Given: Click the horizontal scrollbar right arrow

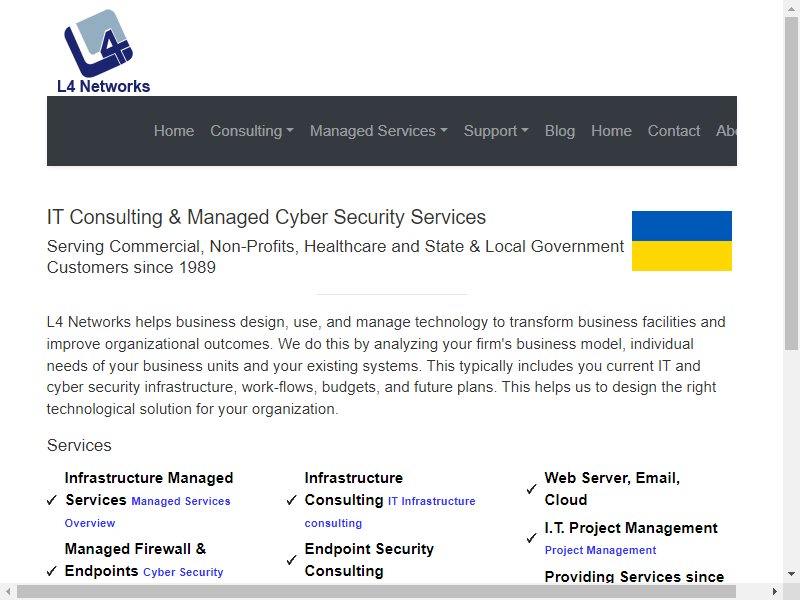Looking at the screenshot, I should pyautogui.click(x=775, y=592).
